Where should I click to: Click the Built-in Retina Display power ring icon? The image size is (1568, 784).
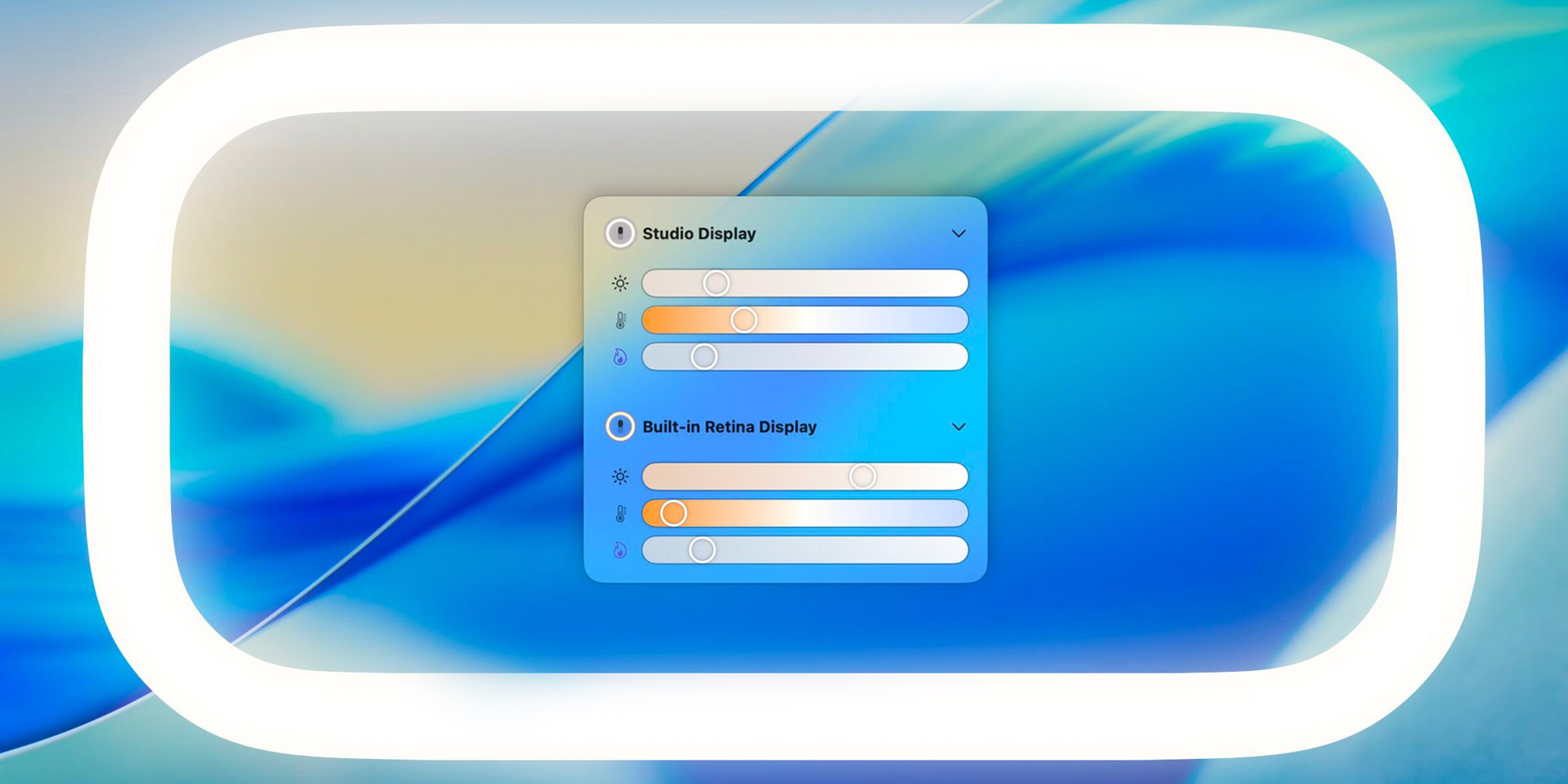point(619,426)
